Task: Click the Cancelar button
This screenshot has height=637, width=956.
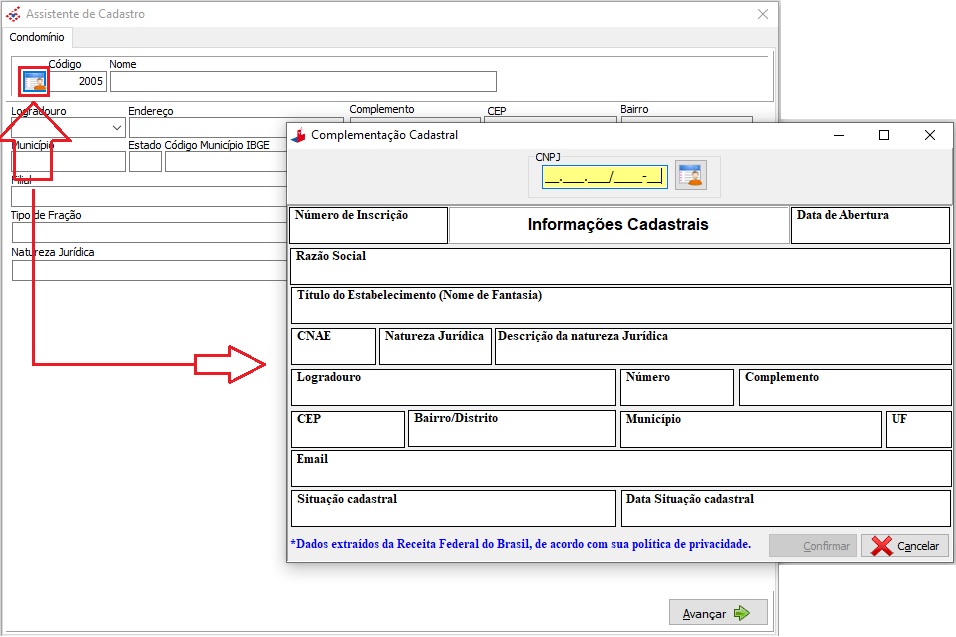Action: point(905,546)
